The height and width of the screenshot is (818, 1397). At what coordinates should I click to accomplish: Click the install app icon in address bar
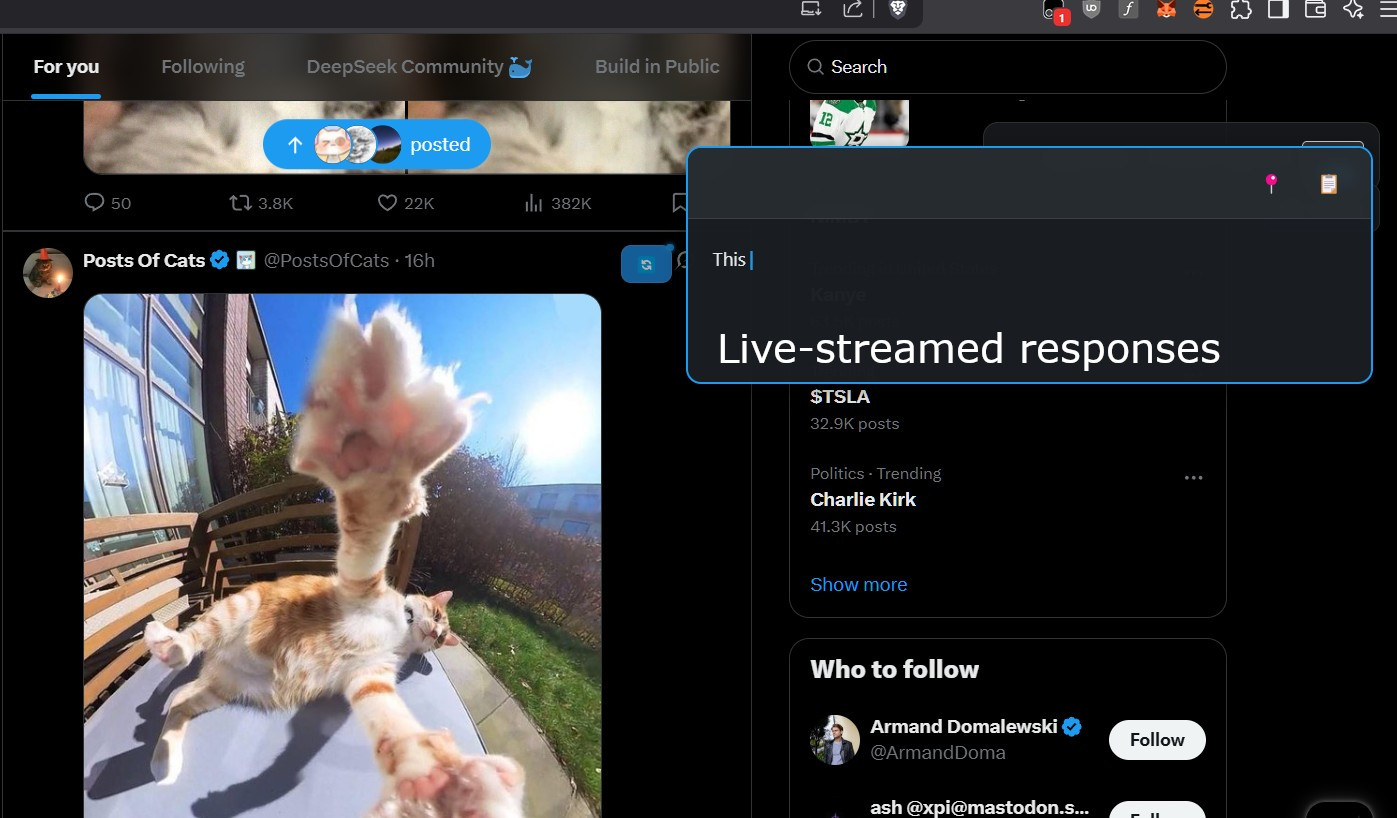pos(811,9)
